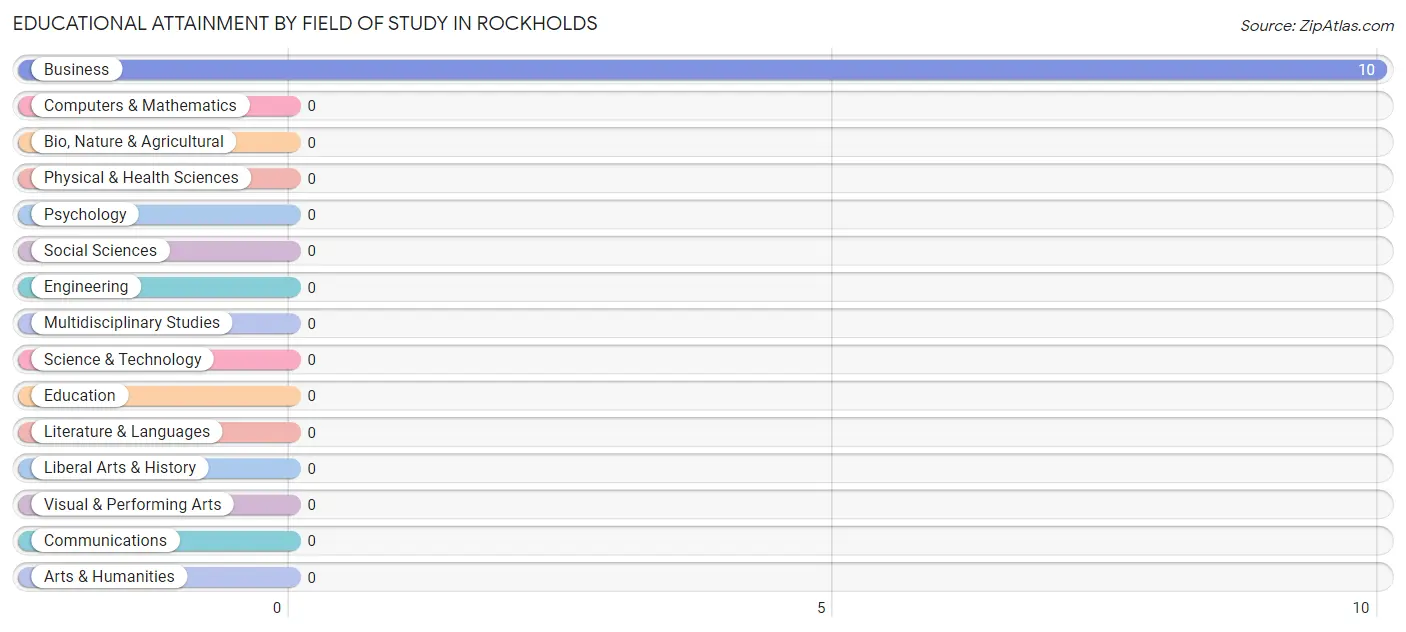Click the chart title about Rockholds
This screenshot has height=632, width=1406.
pyautogui.click(x=305, y=23)
